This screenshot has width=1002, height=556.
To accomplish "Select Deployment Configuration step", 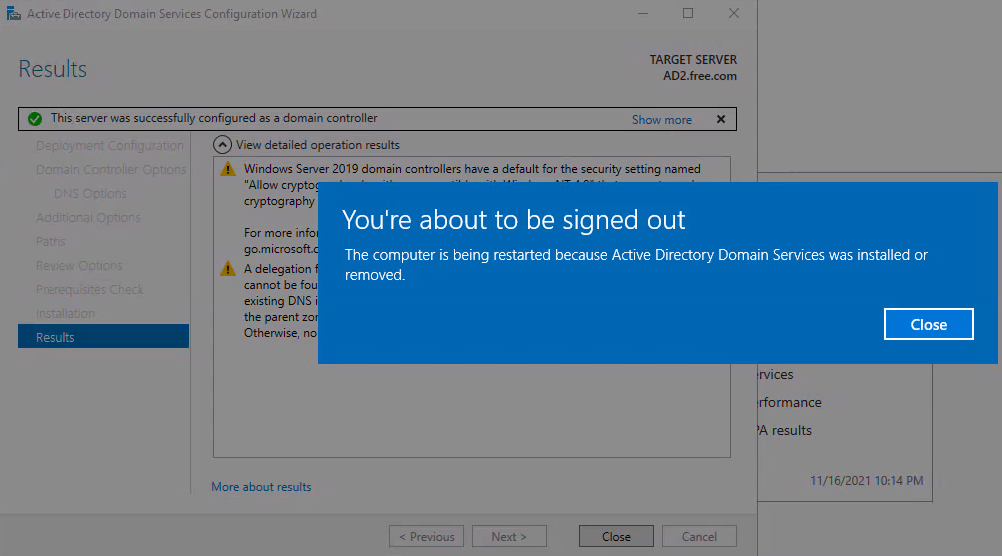I will [109, 146].
